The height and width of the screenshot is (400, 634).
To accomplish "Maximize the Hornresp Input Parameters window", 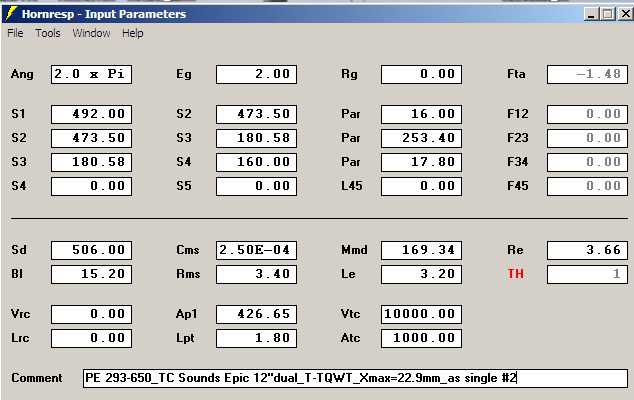I will 607,14.
